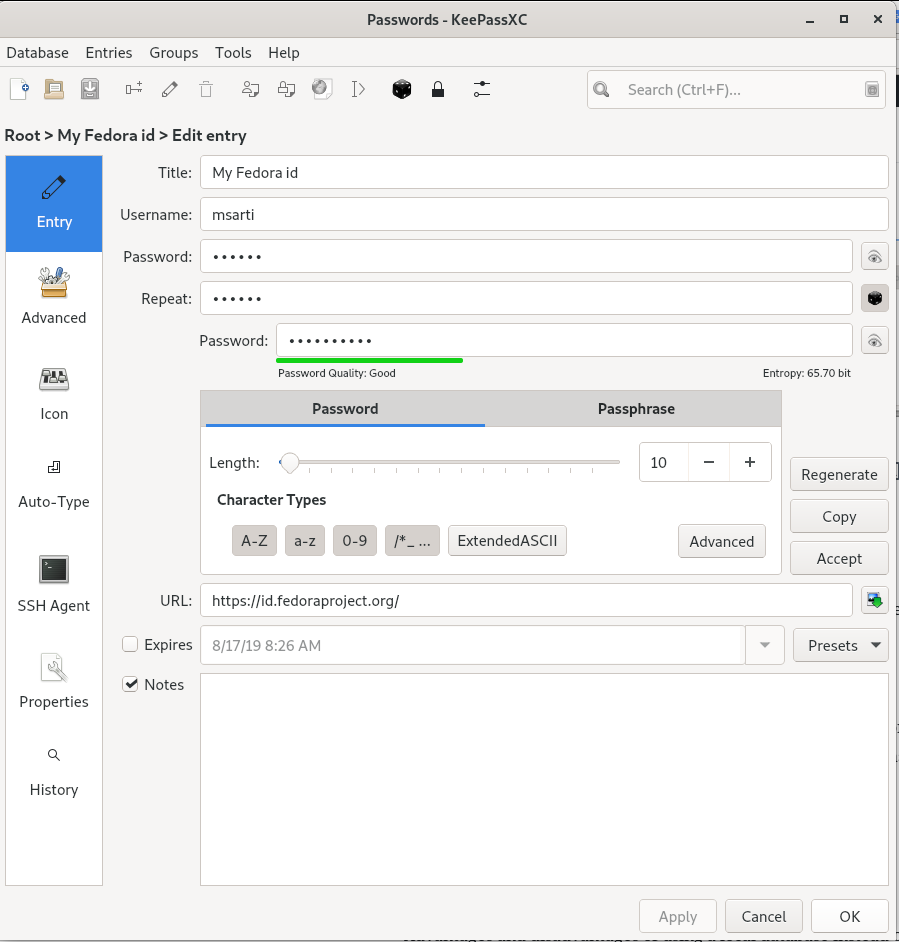The width and height of the screenshot is (899, 942).
Task: Toggle the A-Z uppercase character type
Action: coord(254,541)
